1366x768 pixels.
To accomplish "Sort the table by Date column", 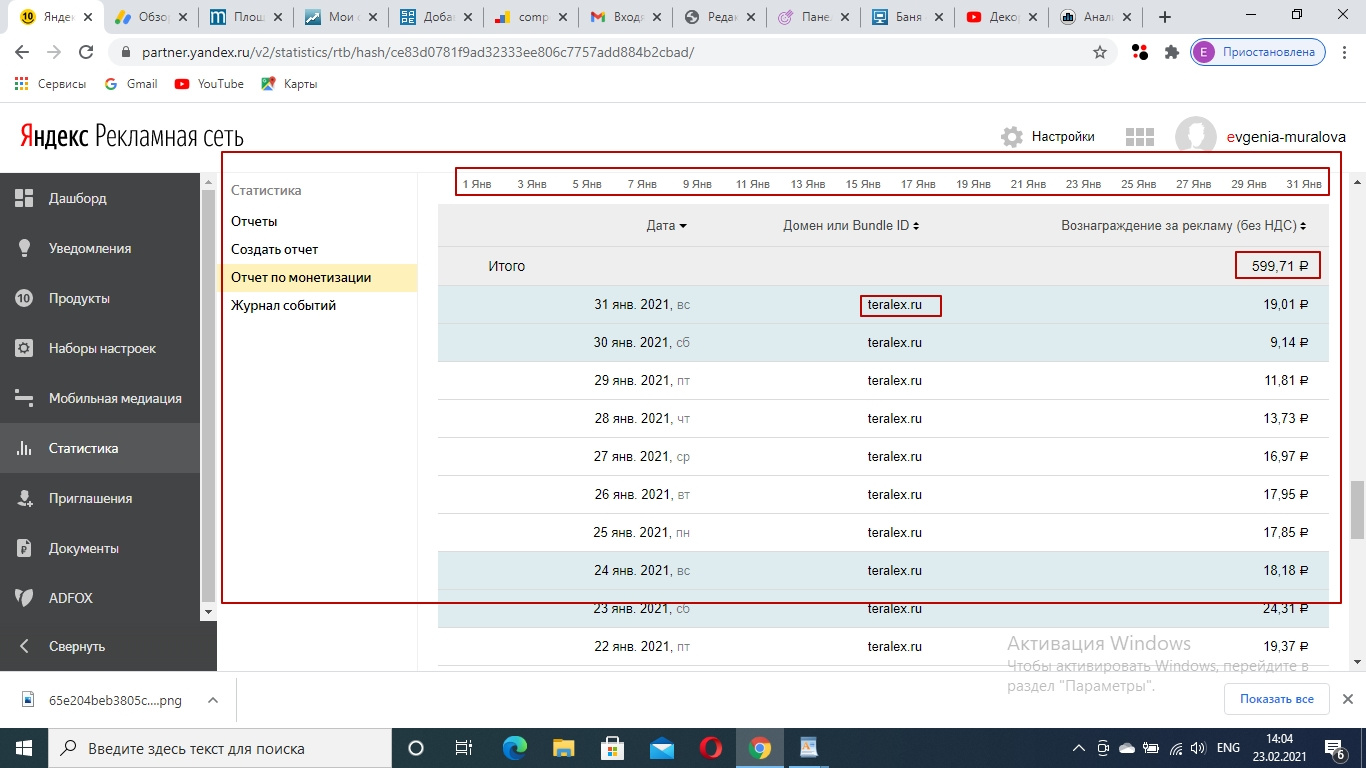I will coord(666,226).
